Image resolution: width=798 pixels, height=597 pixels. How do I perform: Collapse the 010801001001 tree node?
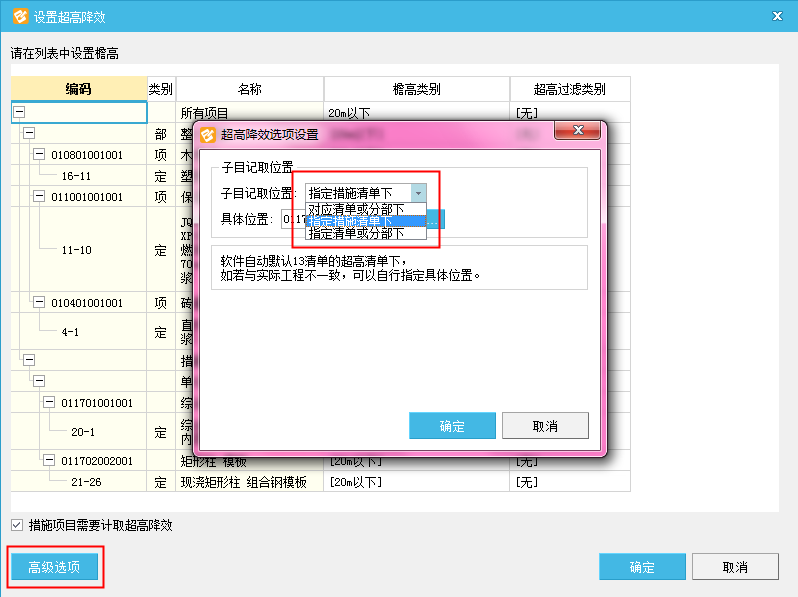(x=39, y=155)
